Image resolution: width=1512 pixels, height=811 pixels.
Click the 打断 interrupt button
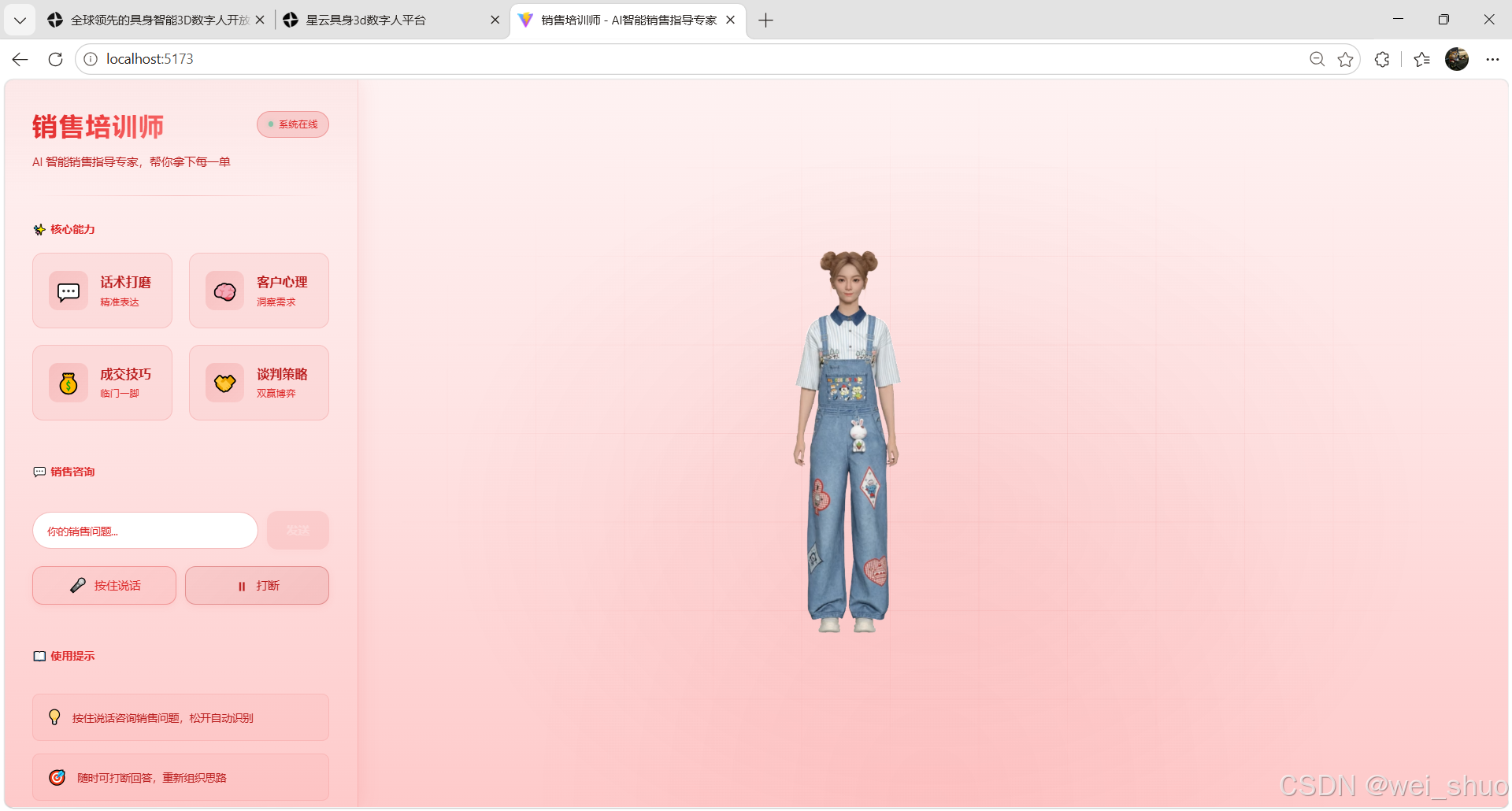(x=257, y=585)
